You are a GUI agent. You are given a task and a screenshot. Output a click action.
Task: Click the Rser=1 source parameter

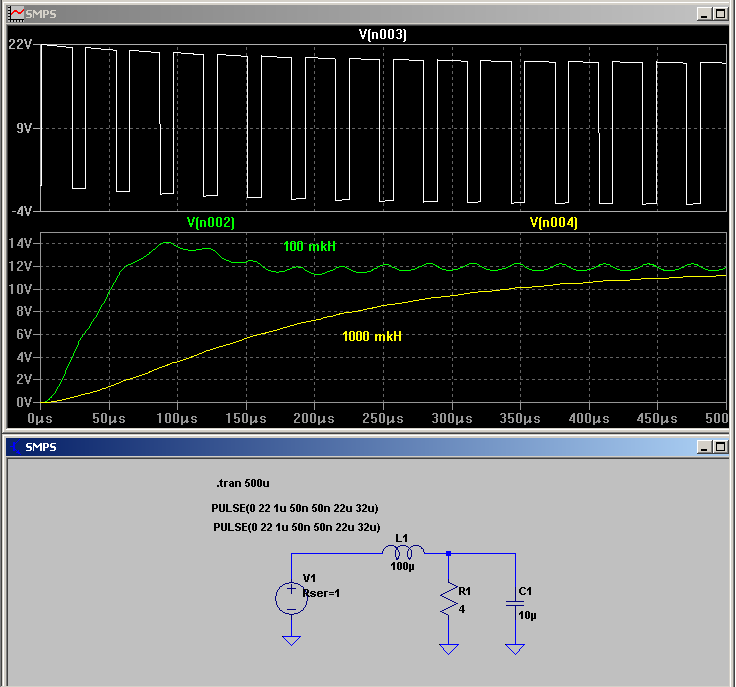tap(321, 593)
